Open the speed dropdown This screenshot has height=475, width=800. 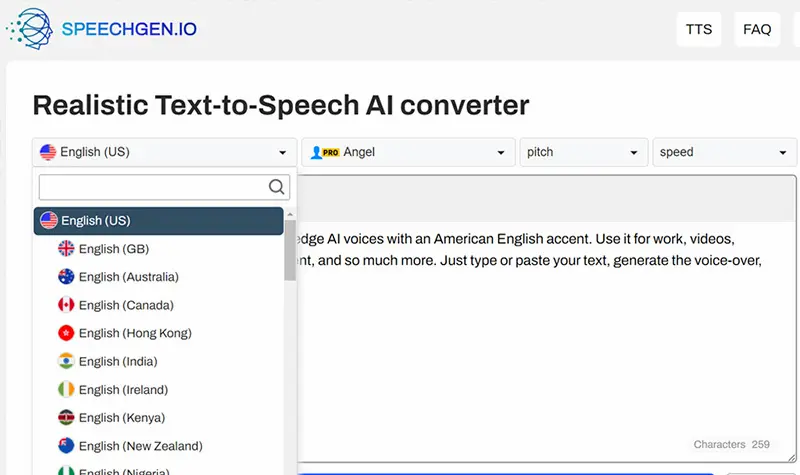tap(724, 152)
